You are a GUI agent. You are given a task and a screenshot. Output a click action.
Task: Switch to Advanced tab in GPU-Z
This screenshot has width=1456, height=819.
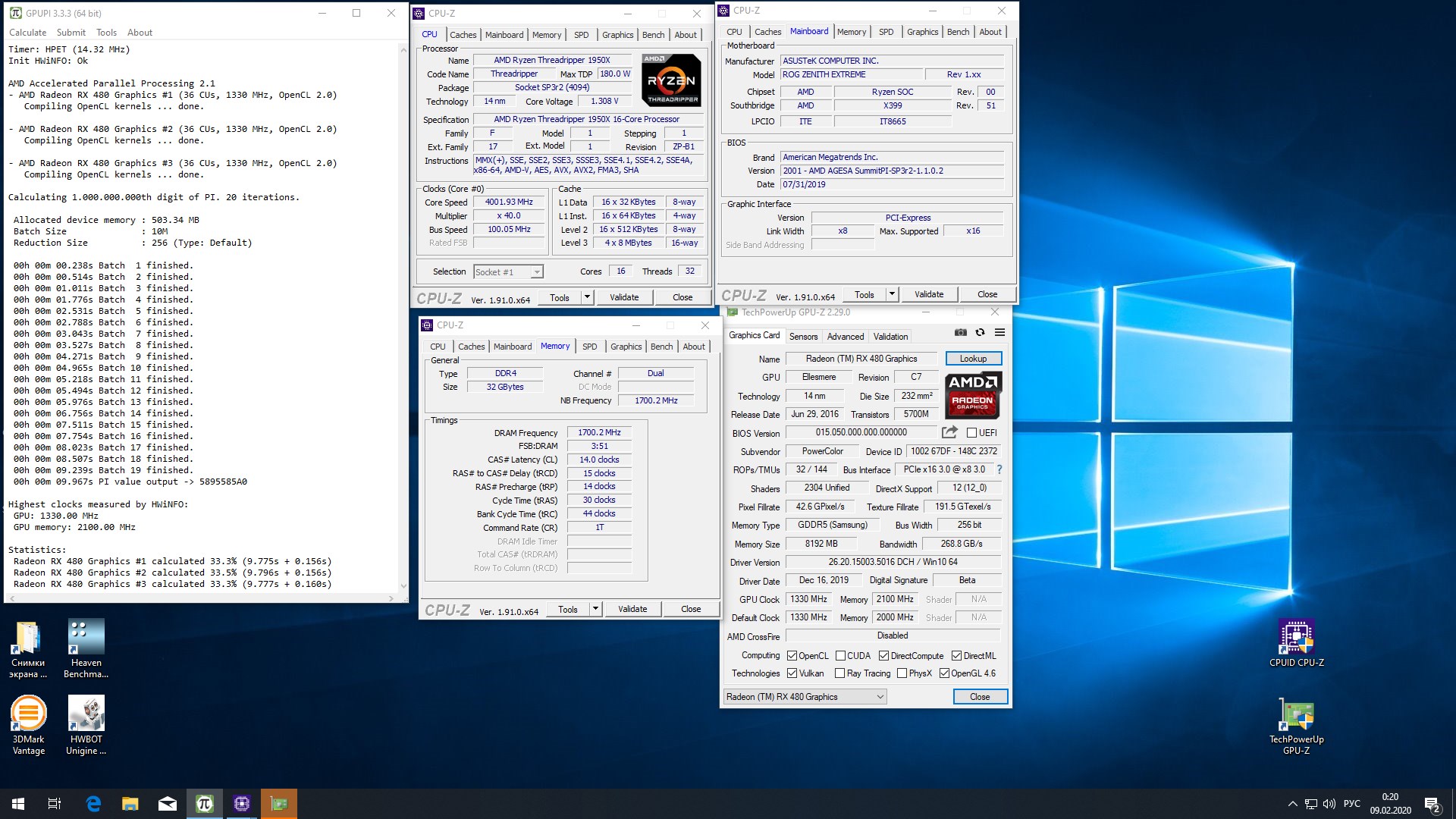[x=845, y=337]
